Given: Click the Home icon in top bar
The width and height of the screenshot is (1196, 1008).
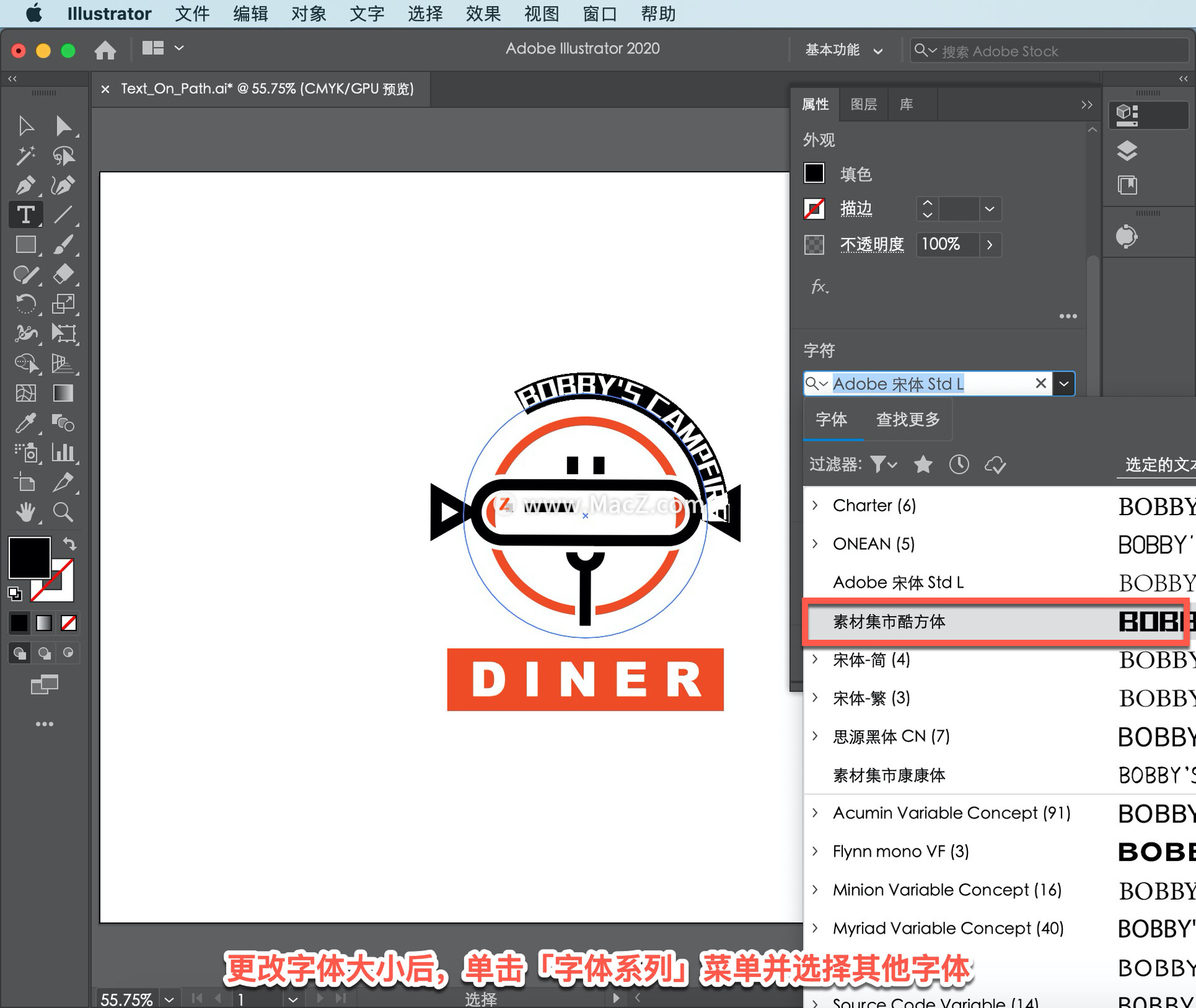Looking at the screenshot, I should click(x=105, y=50).
